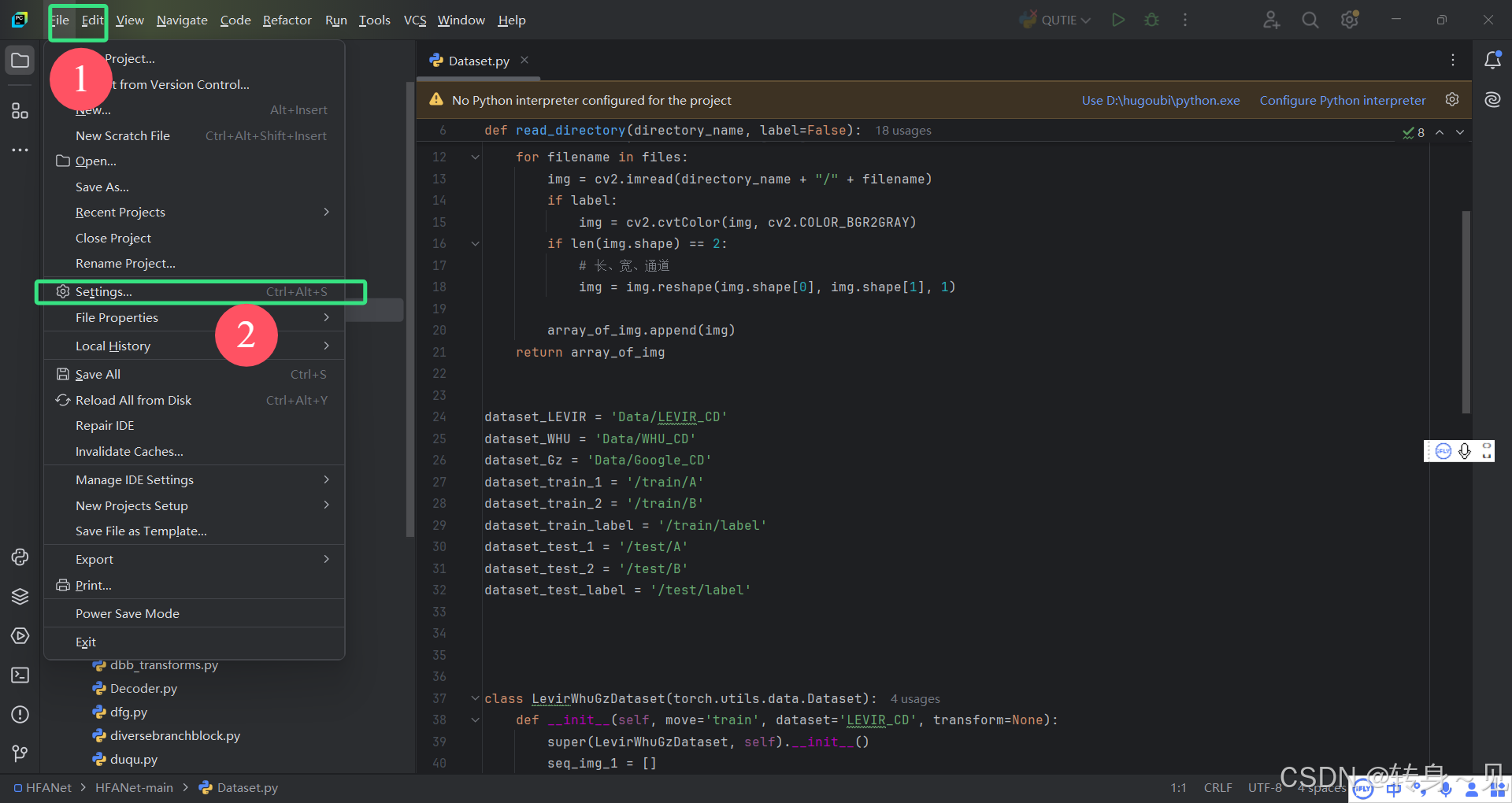Collapse the class fold at line 37

click(x=475, y=698)
